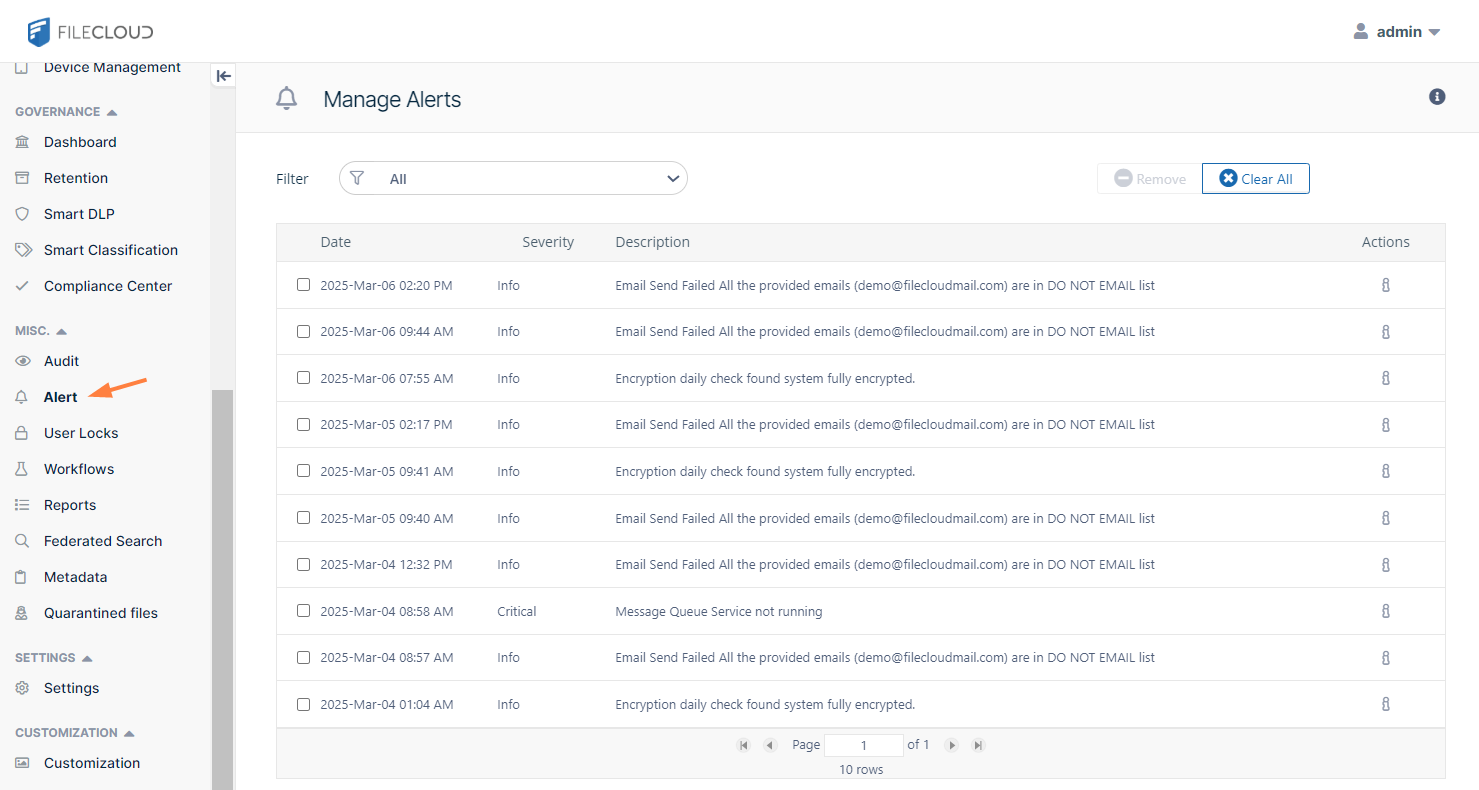
Task: Tick checkbox for 2025-Mar-04 01:04 AM alert
Action: click(x=303, y=704)
